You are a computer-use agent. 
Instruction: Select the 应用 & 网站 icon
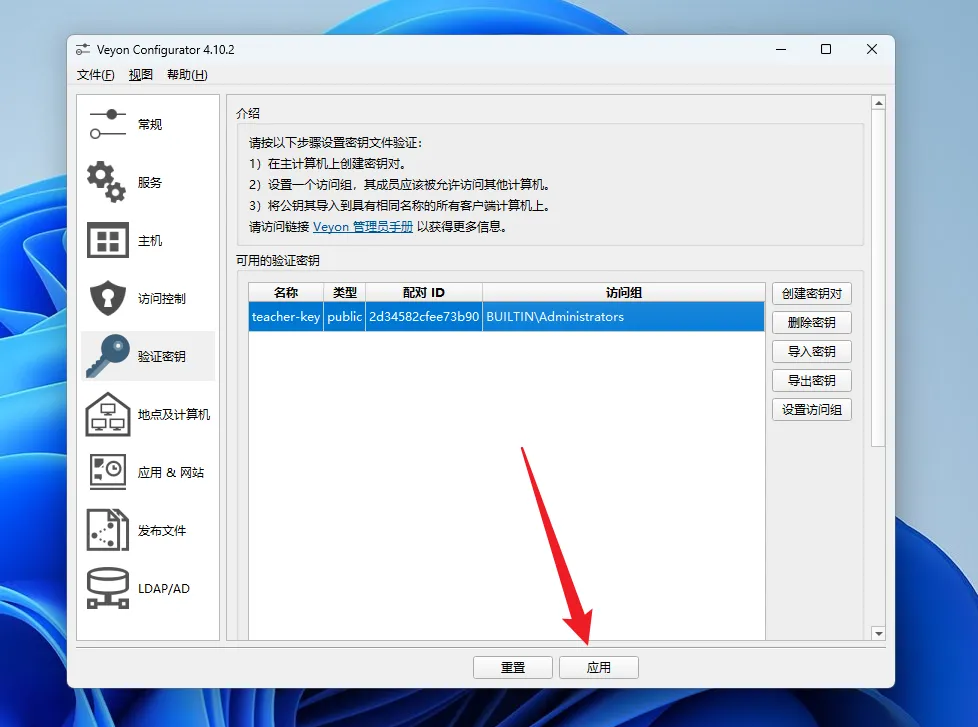[x=108, y=471]
